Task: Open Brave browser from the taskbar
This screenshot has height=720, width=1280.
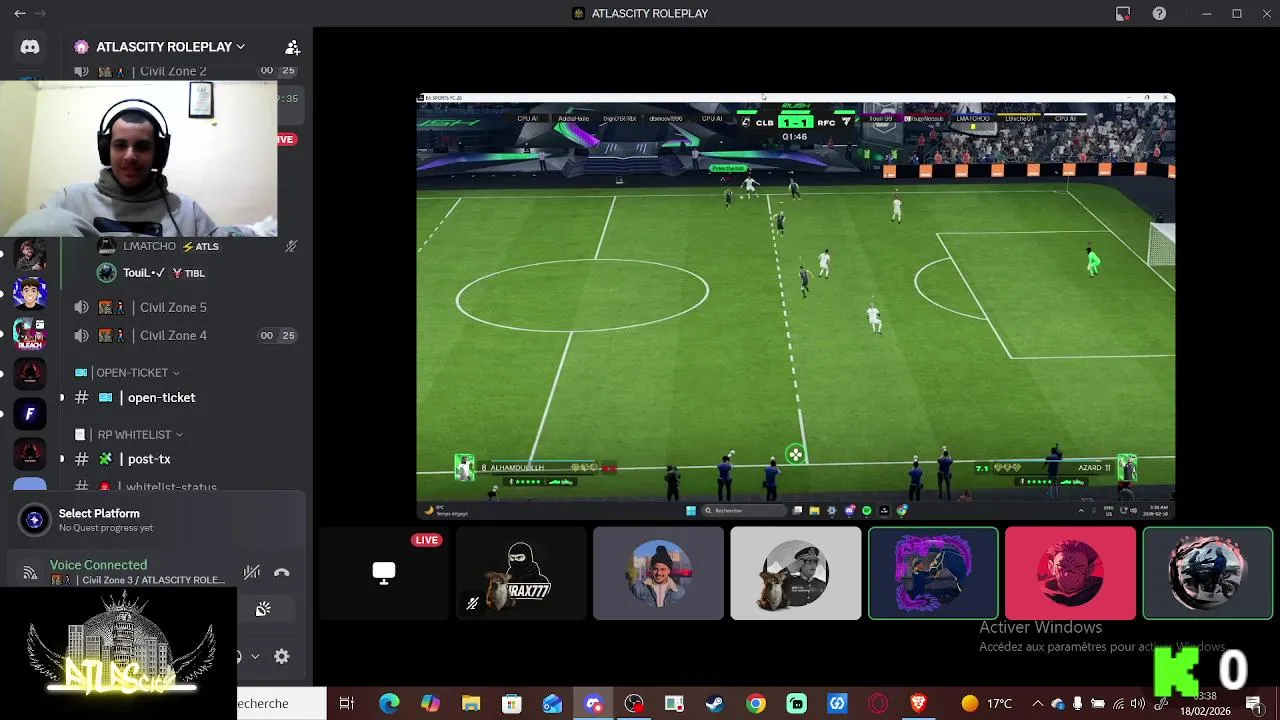Action: click(919, 703)
